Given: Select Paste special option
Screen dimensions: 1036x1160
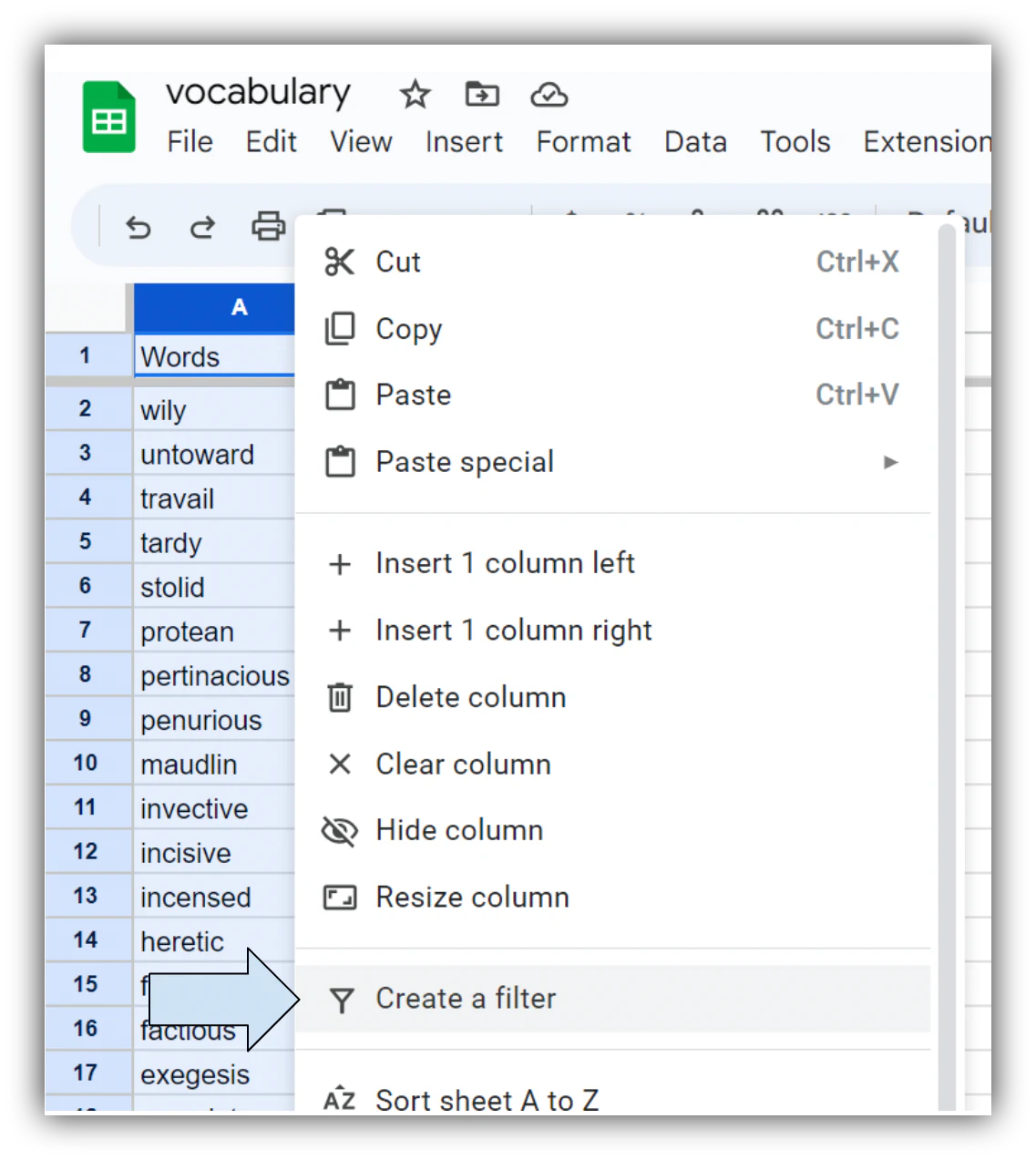Looking at the screenshot, I should point(613,462).
